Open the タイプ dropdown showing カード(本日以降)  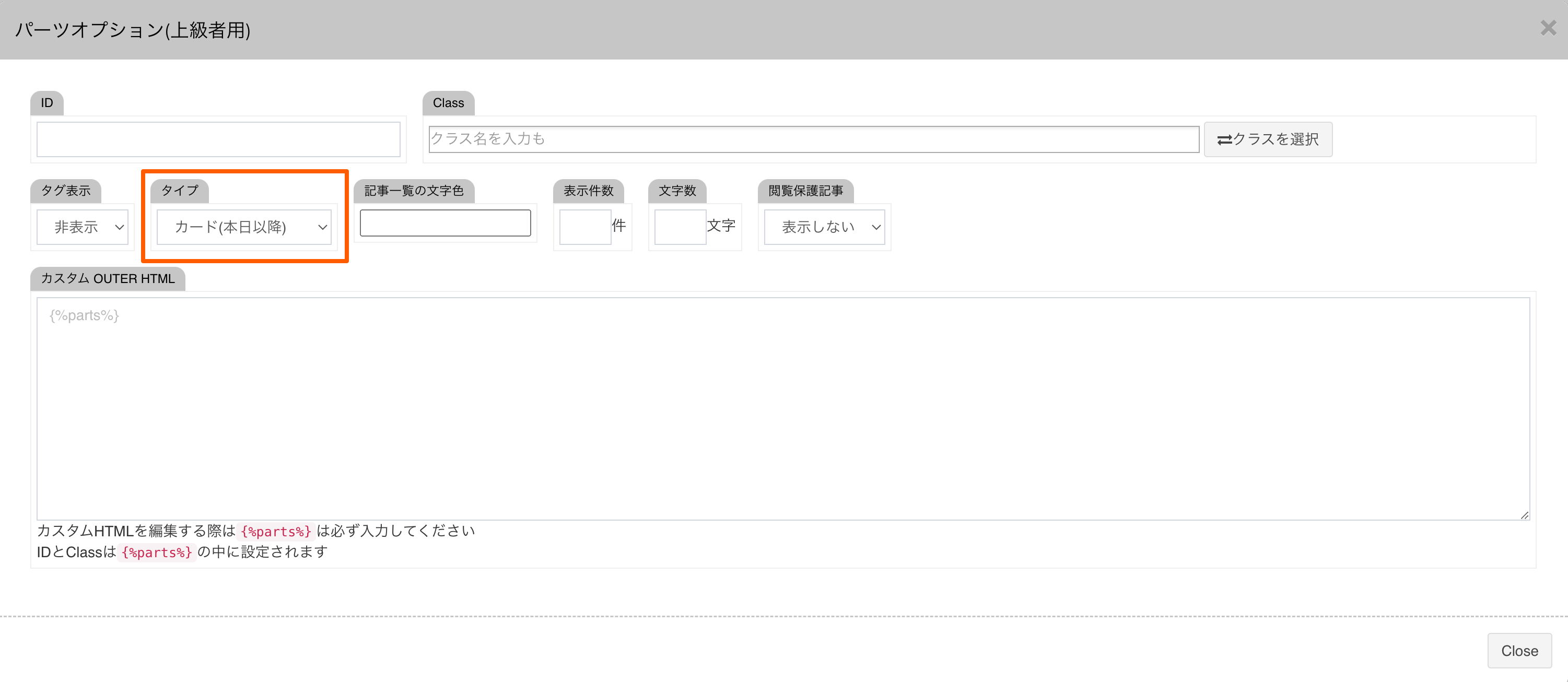click(244, 227)
